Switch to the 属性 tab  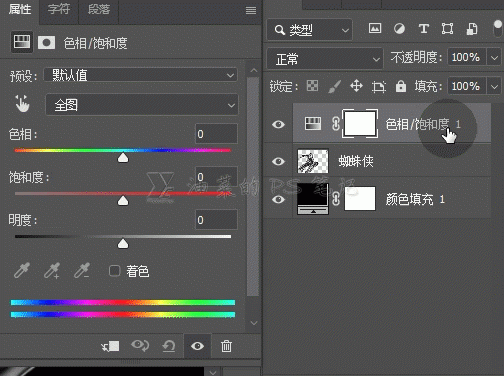point(20,10)
